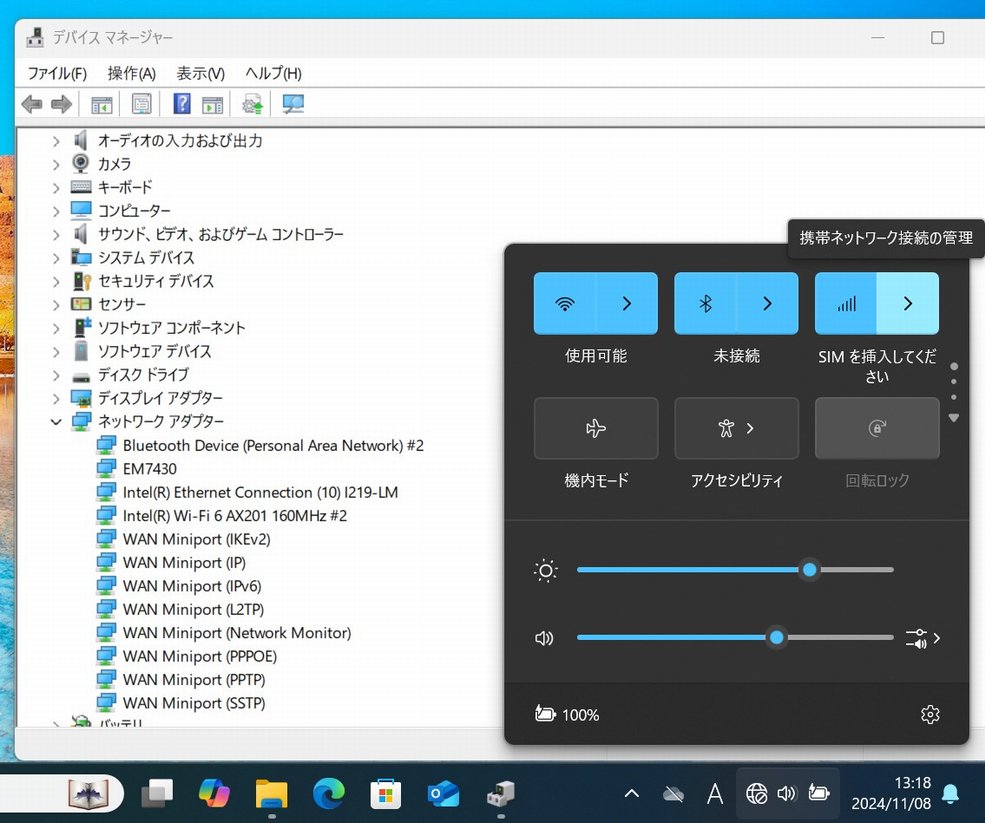The width and height of the screenshot is (985, 823).
Task: Open quick settings gear icon
Action: pyautogui.click(x=930, y=714)
